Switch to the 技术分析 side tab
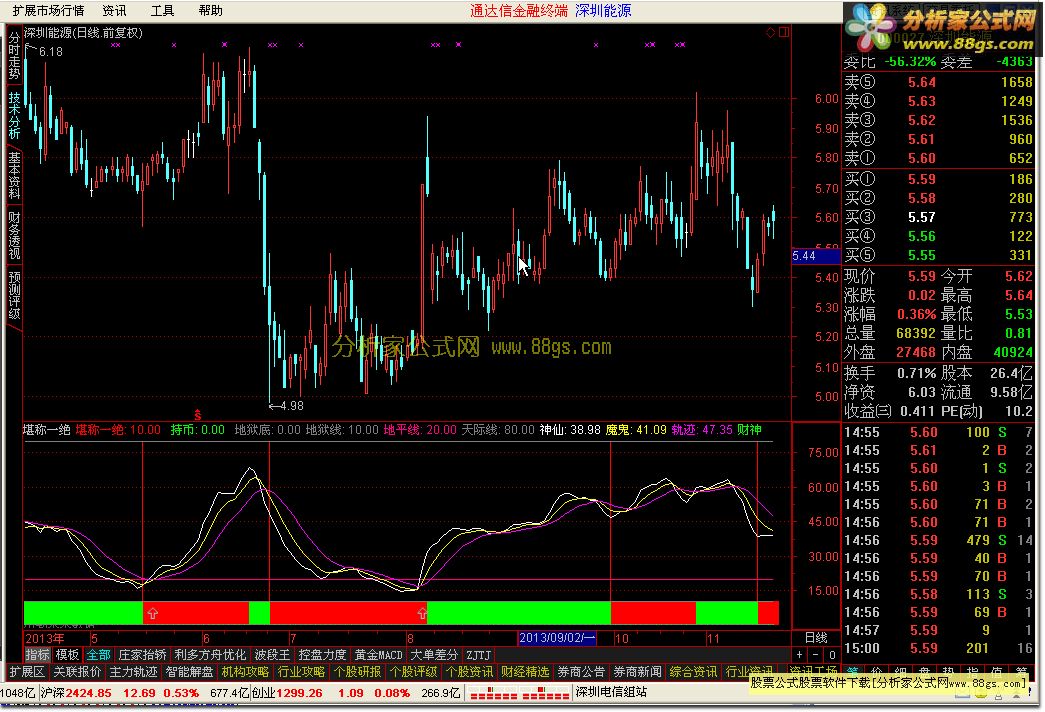Image resolution: width=1045 pixels, height=712 pixels. (14, 115)
